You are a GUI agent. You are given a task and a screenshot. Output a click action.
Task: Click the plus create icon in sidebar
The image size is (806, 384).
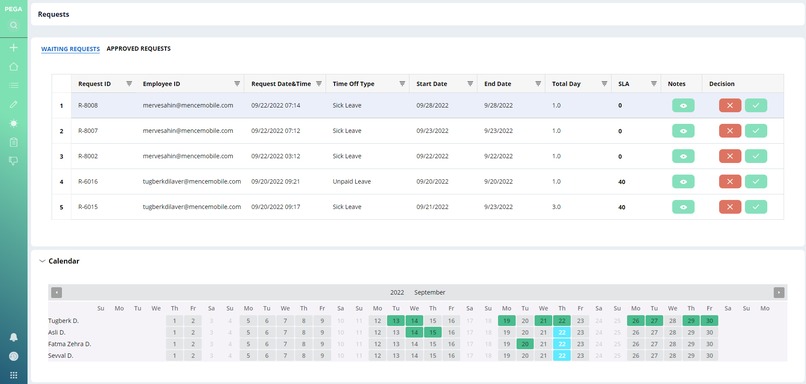pyautogui.click(x=14, y=48)
